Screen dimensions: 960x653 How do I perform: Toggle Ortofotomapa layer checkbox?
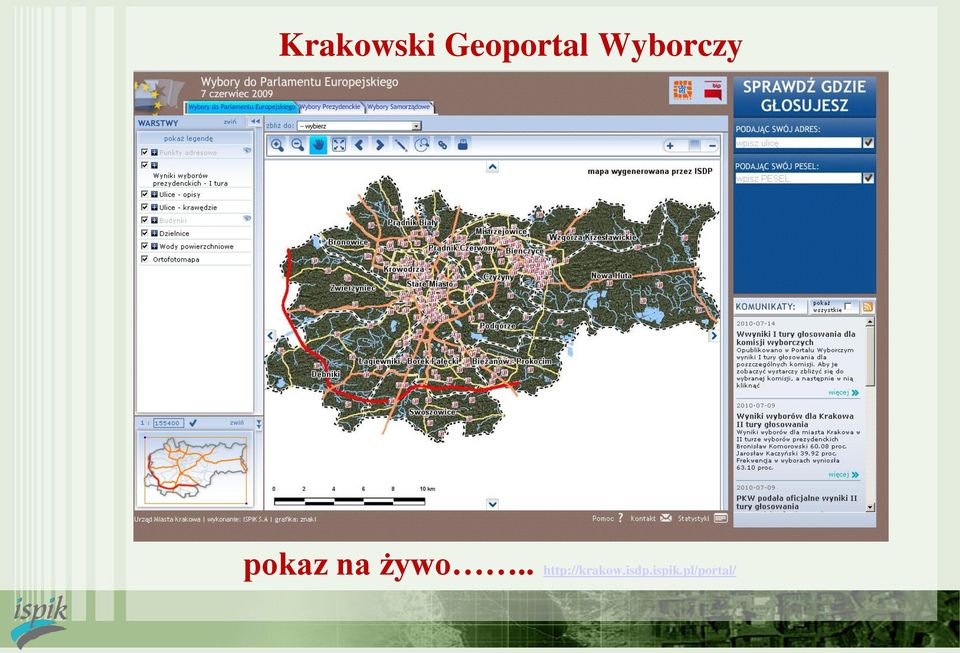coord(144,259)
